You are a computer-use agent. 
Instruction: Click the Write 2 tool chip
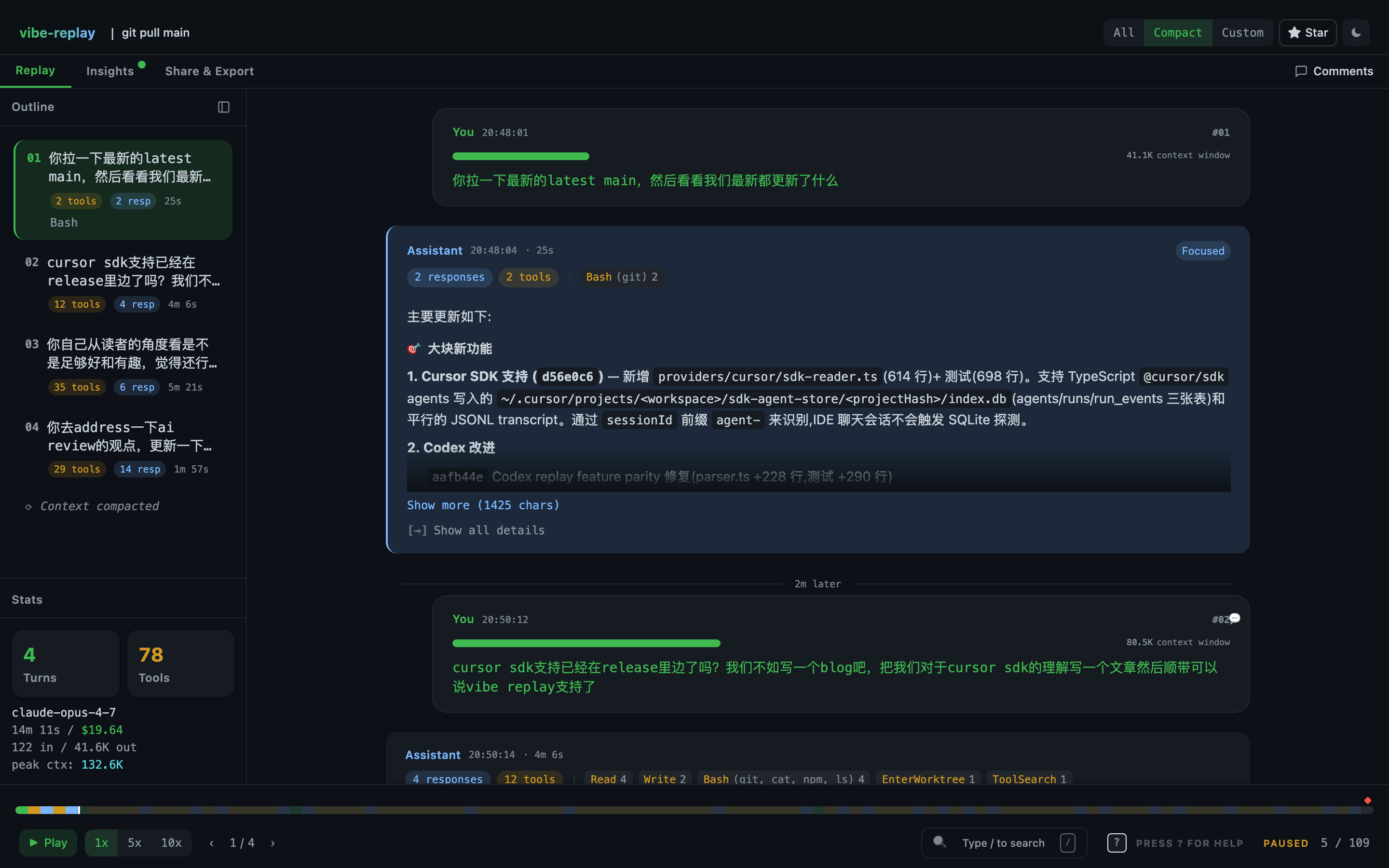665,778
